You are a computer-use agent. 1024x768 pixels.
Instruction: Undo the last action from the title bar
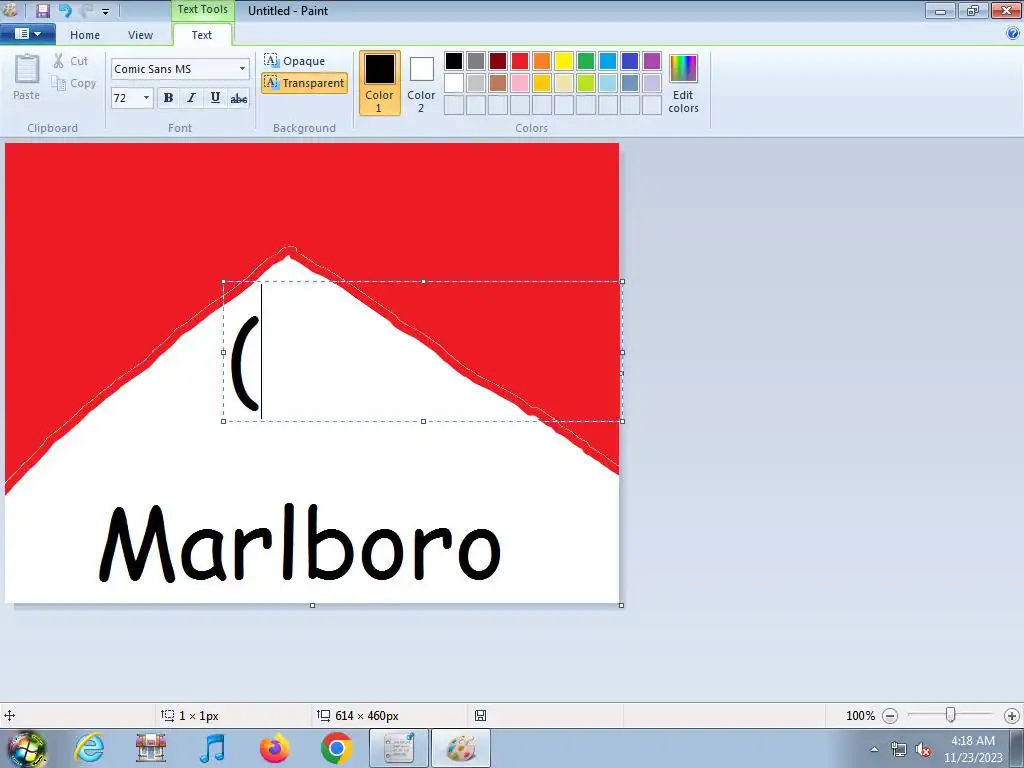coord(65,10)
